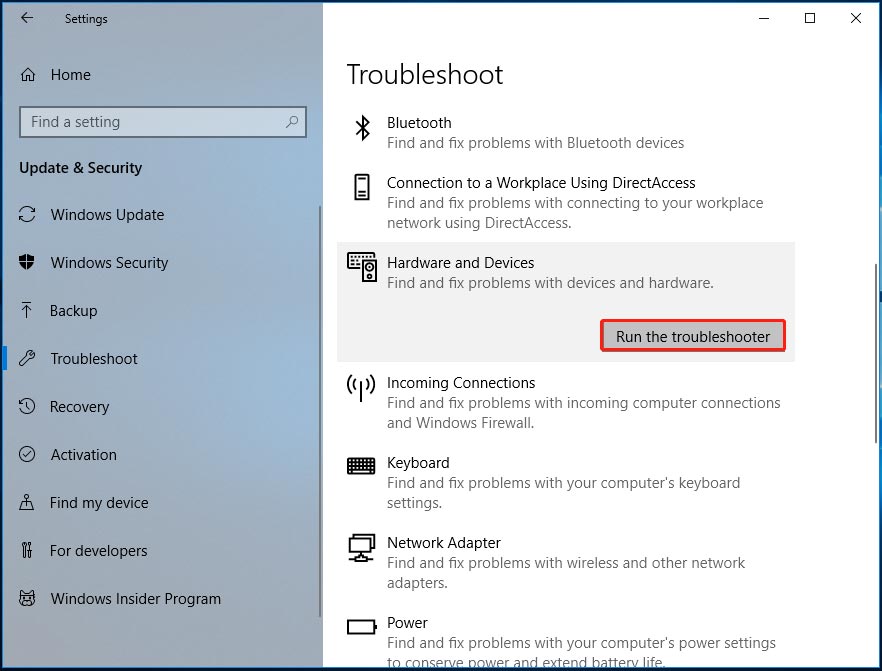Click the Power battery icon
The height and width of the screenshot is (671, 882).
[362, 627]
